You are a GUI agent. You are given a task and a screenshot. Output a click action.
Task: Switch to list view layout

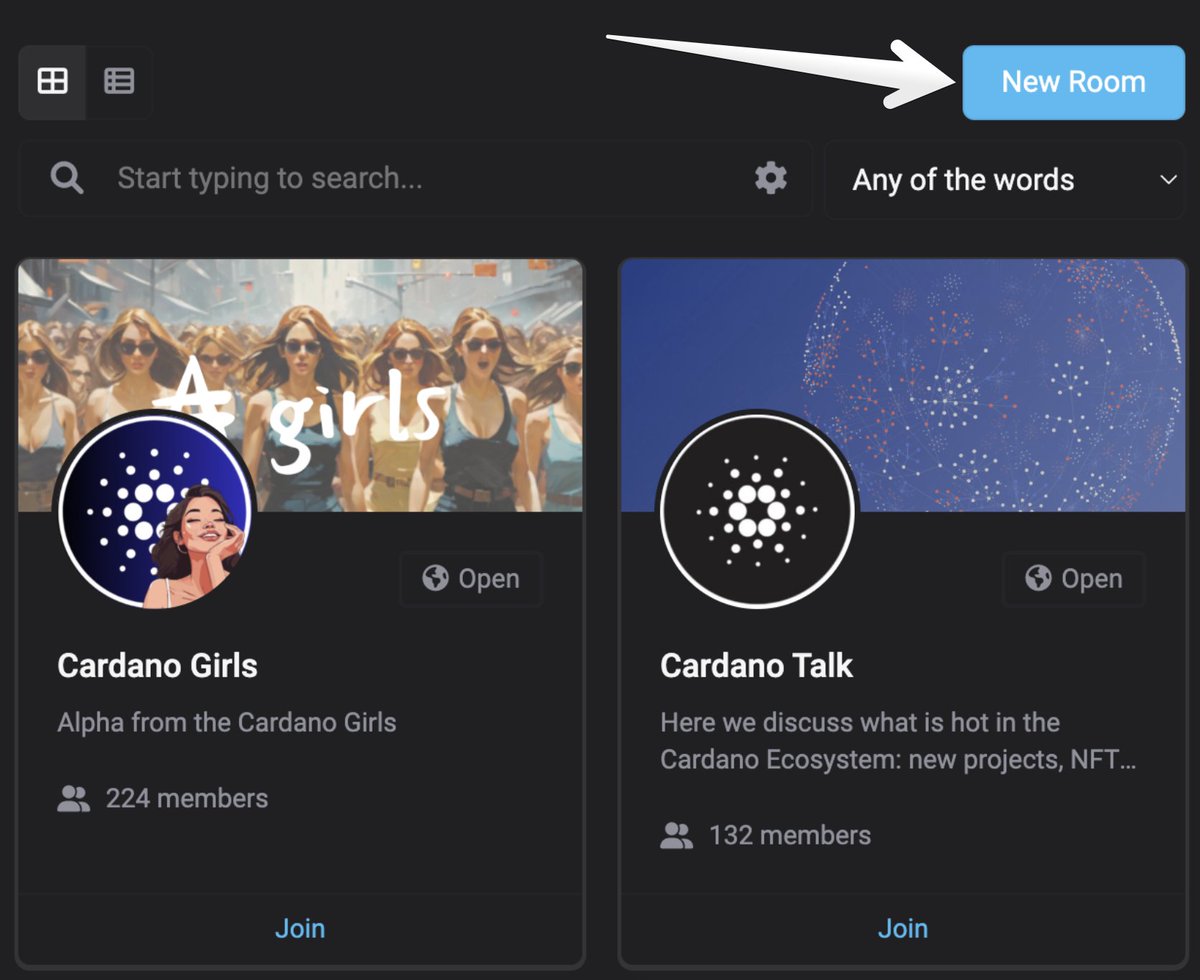tap(119, 81)
